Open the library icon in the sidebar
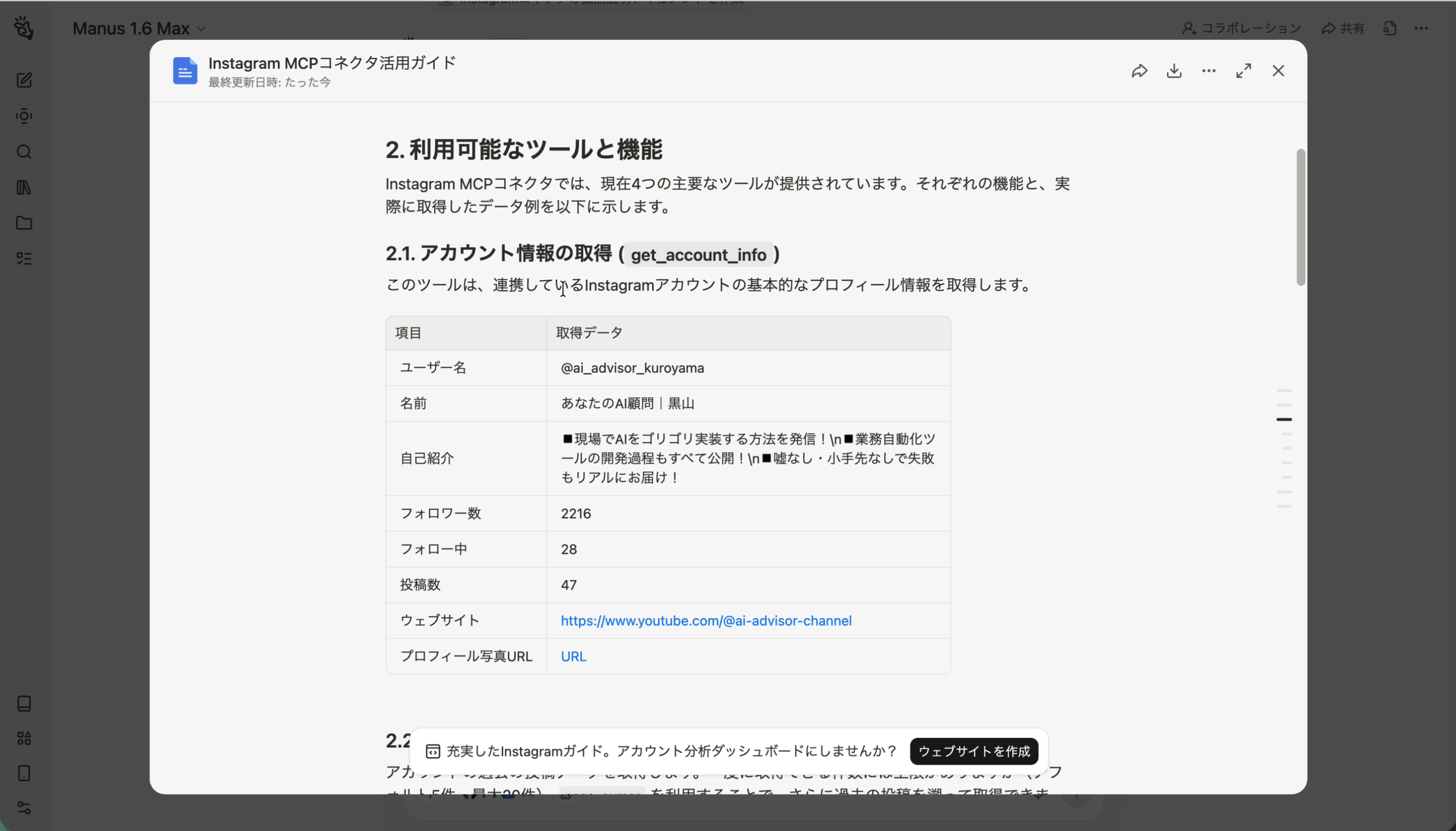Image resolution: width=1456 pixels, height=831 pixels. click(x=23, y=187)
